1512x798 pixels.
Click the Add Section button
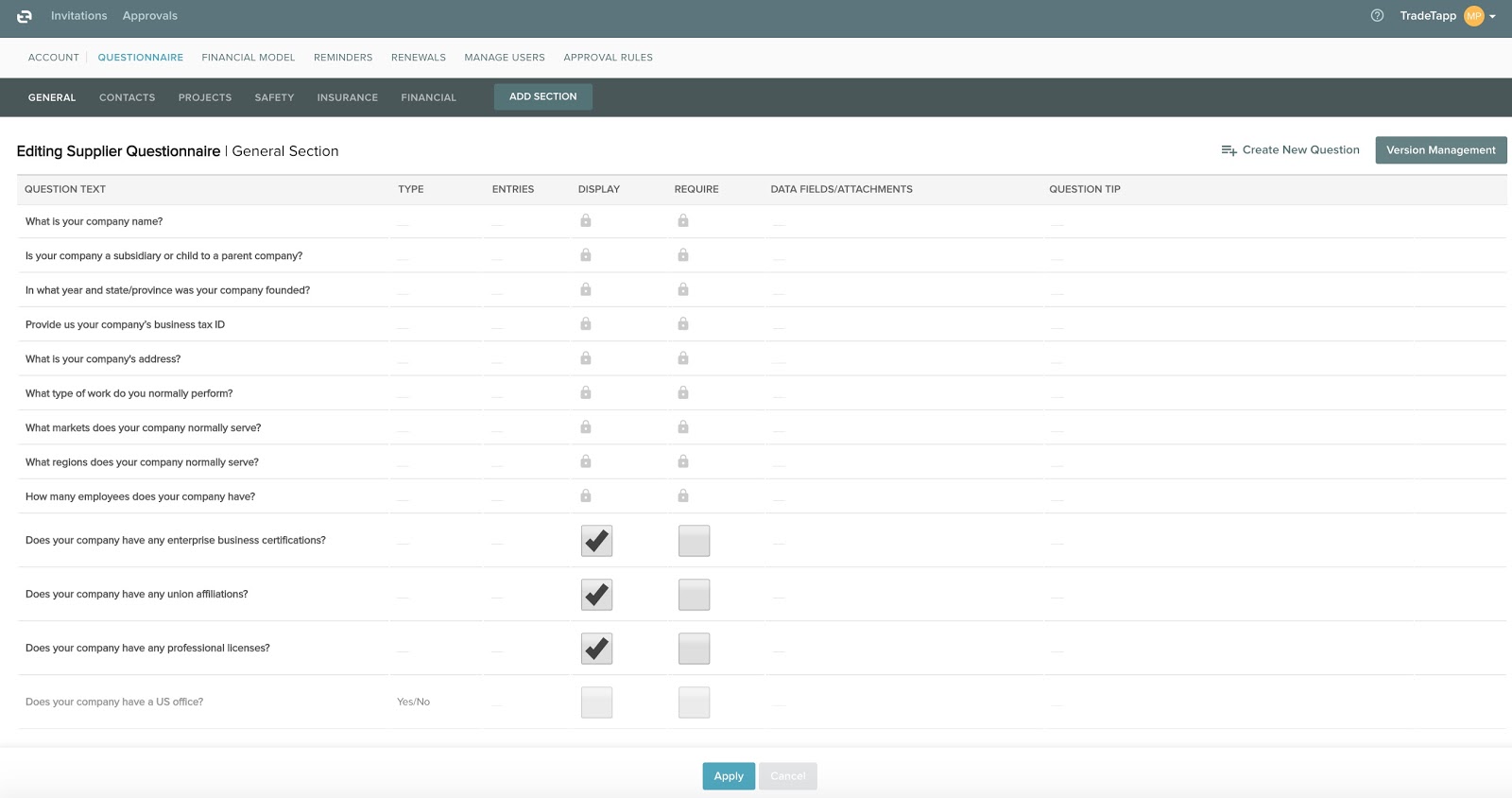pyautogui.click(x=542, y=96)
